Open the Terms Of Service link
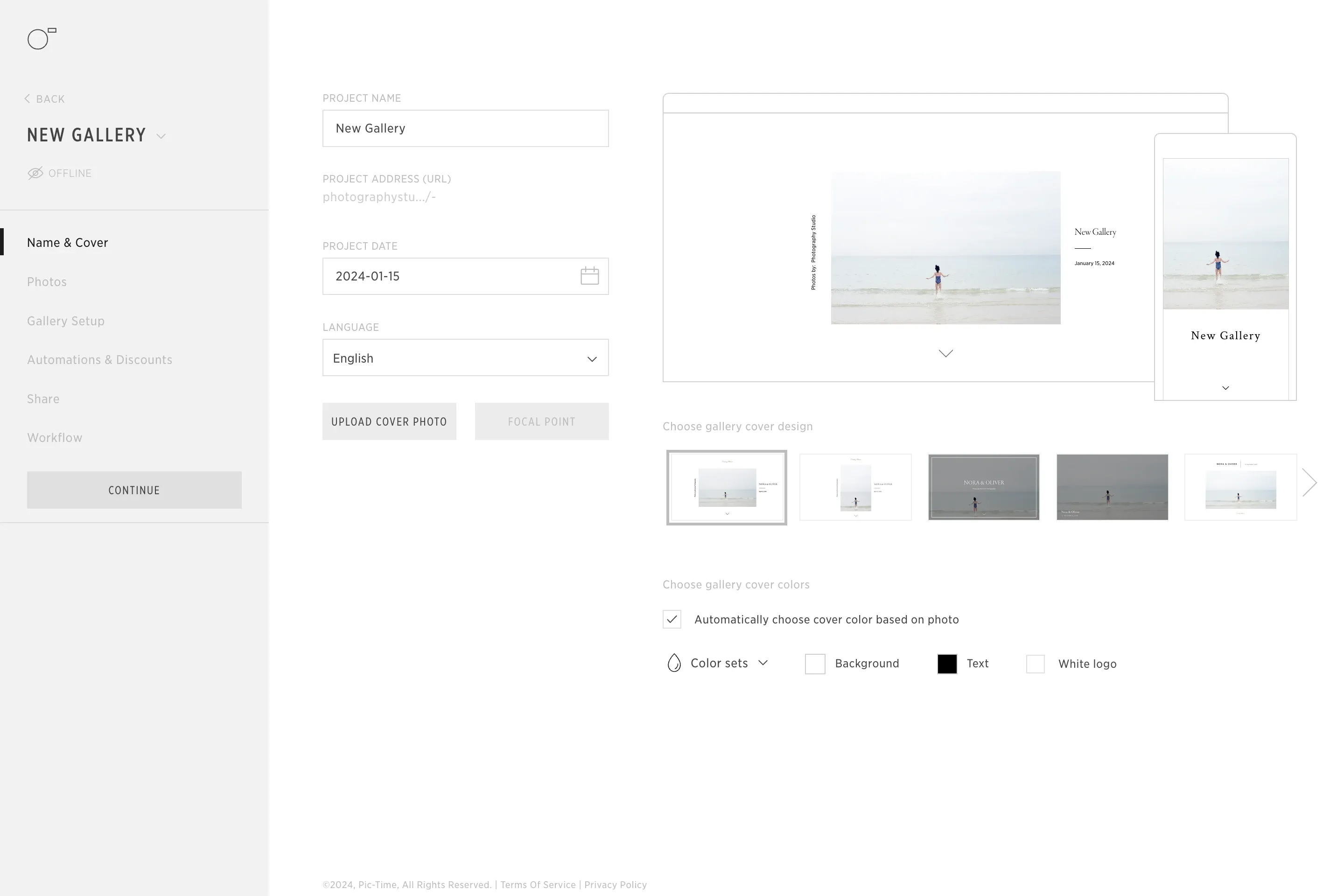The height and width of the screenshot is (896, 1344). click(537, 884)
